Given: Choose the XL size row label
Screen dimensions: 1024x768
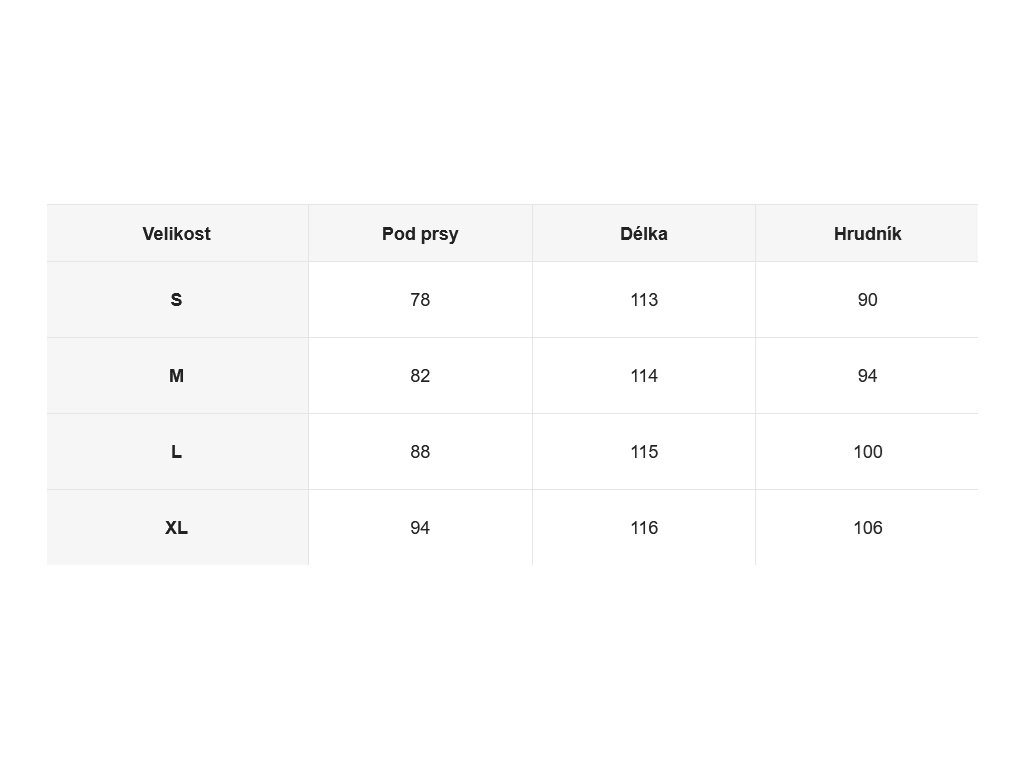Looking at the screenshot, I should click(x=176, y=528).
